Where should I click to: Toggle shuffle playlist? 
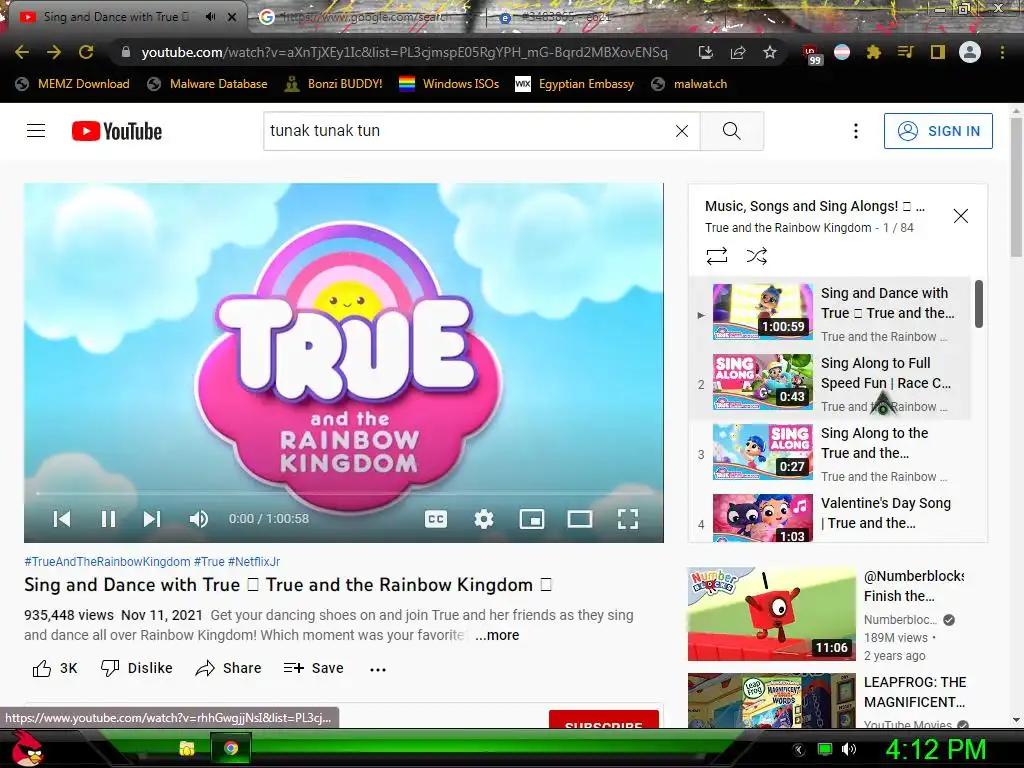[x=756, y=255]
